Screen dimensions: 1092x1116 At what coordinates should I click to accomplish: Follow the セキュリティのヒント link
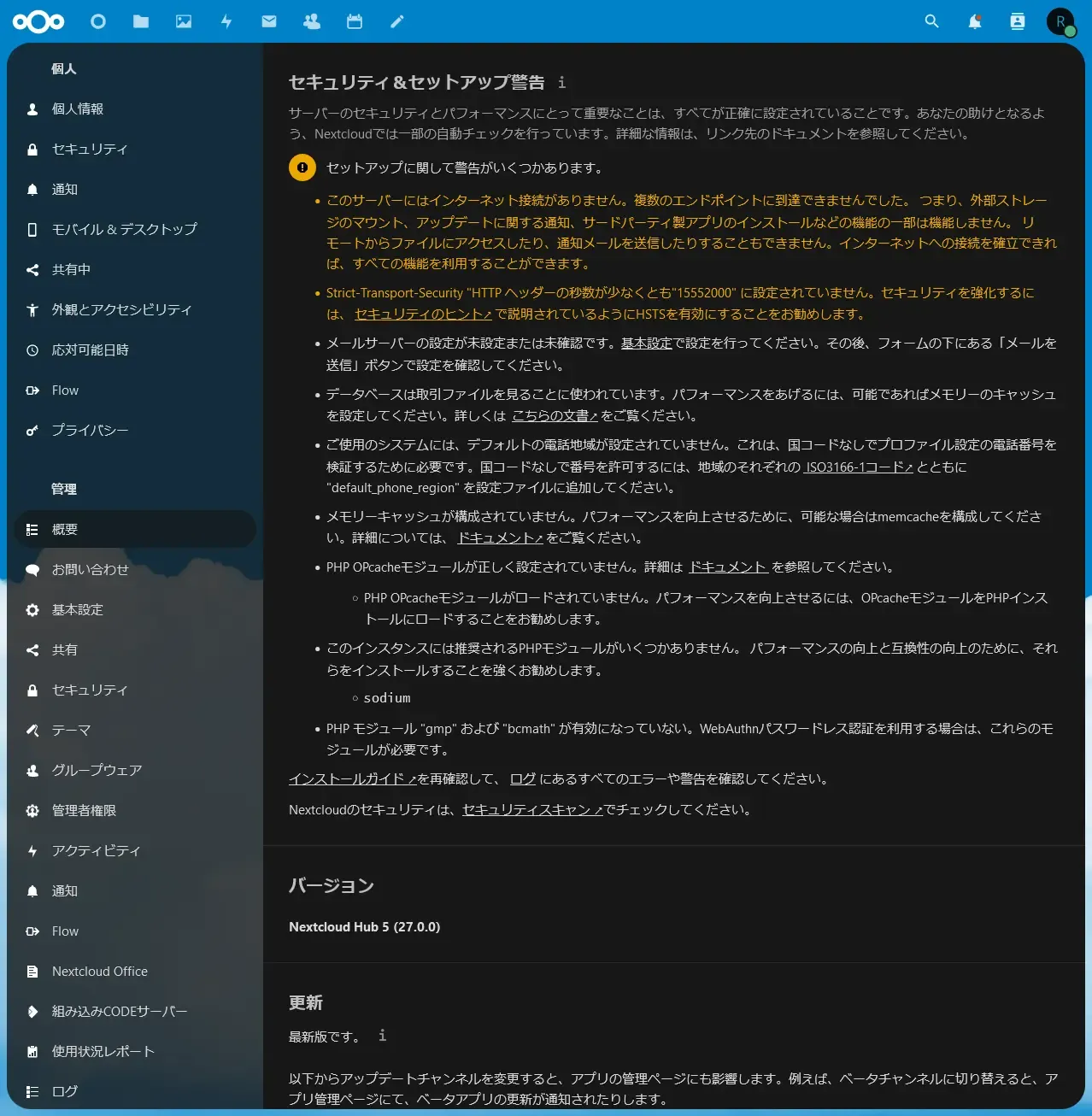click(423, 314)
